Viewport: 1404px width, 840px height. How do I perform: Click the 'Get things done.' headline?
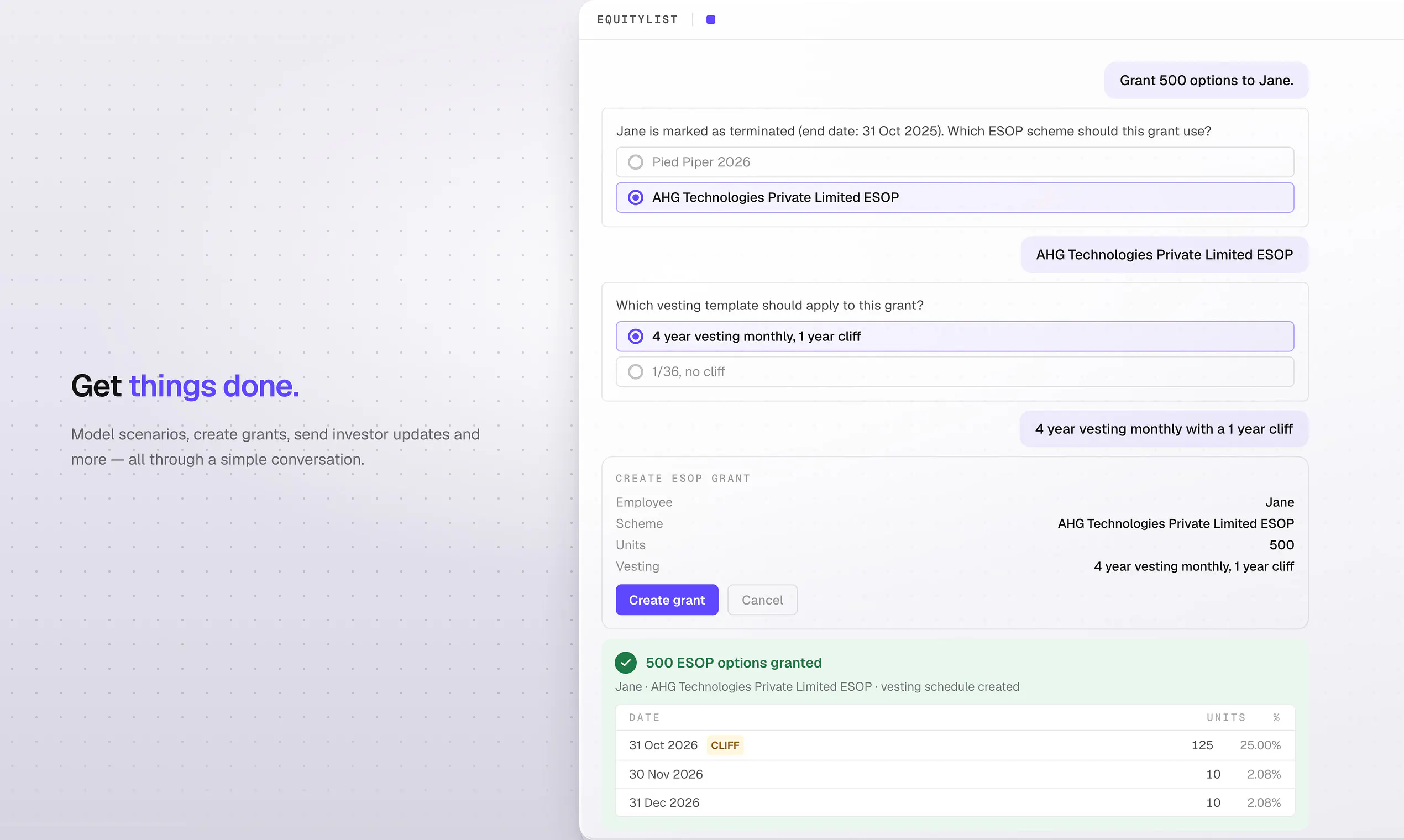pos(185,386)
